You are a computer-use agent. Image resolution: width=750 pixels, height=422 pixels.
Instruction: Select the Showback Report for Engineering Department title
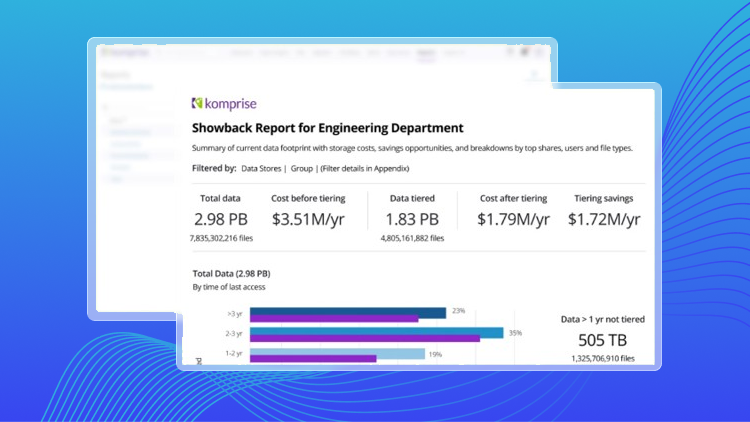pyautogui.click(x=327, y=128)
